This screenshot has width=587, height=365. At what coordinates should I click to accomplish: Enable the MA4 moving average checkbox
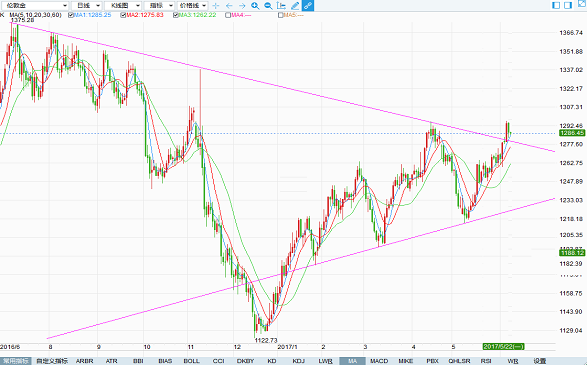(x=228, y=15)
